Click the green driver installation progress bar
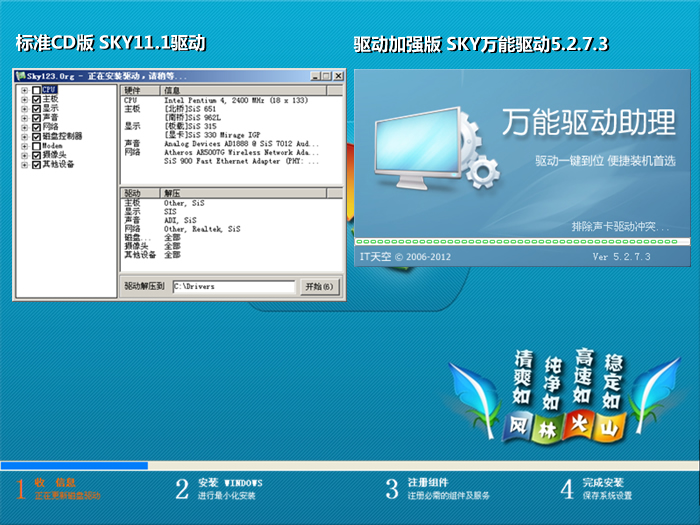Image resolution: width=700 pixels, height=525 pixels. [522, 242]
